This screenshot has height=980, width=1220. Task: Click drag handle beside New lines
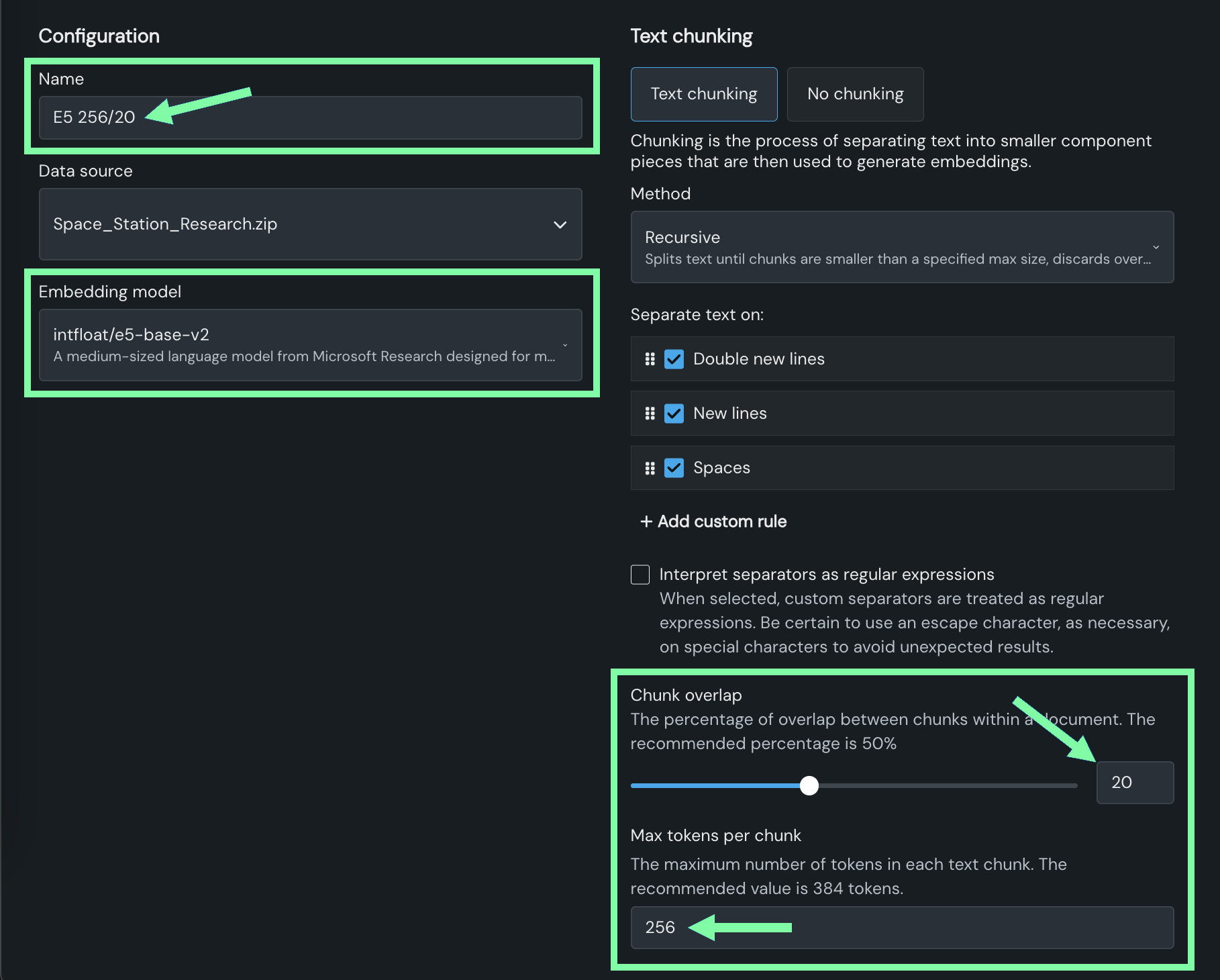[650, 413]
